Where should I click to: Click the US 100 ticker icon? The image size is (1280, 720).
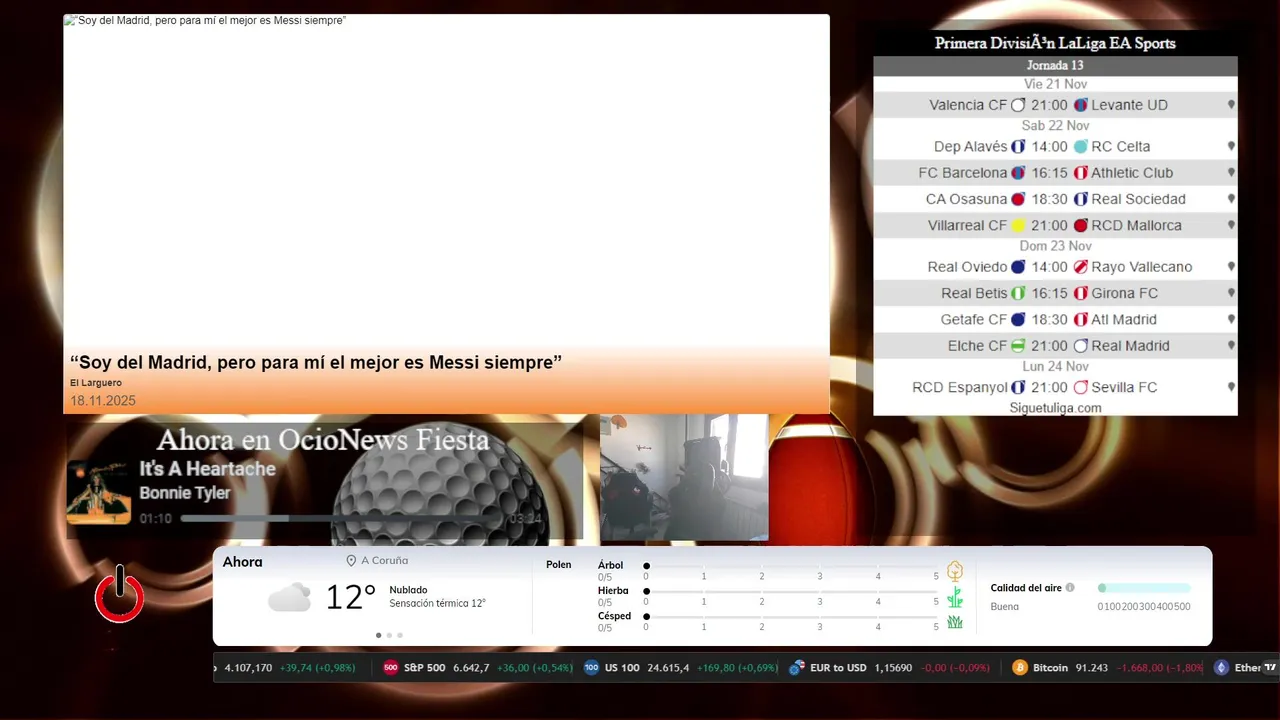(x=592, y=668)
